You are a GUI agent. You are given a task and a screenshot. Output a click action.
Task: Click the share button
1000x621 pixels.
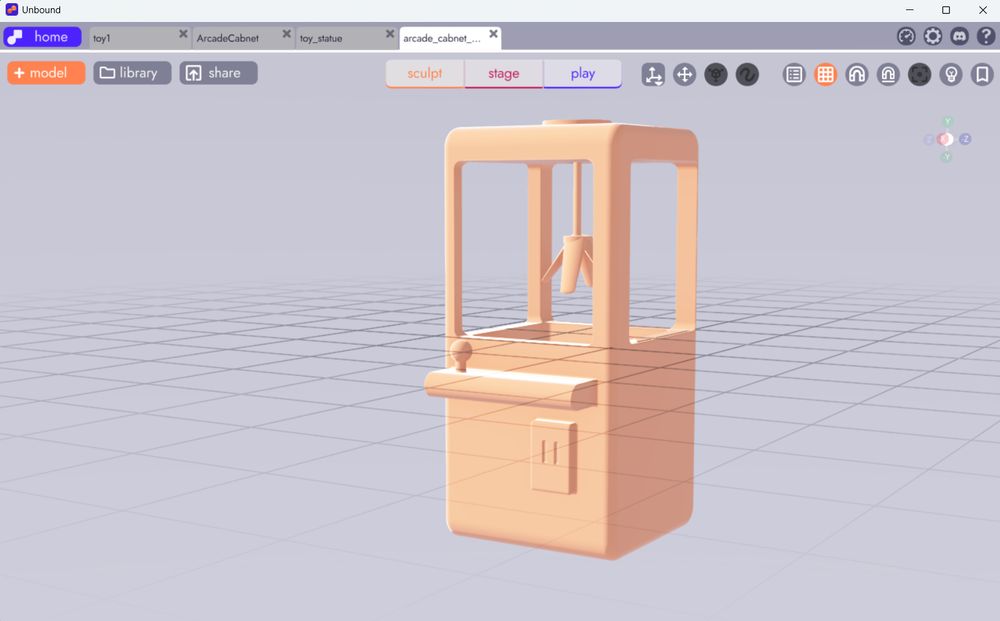(218, 73)
